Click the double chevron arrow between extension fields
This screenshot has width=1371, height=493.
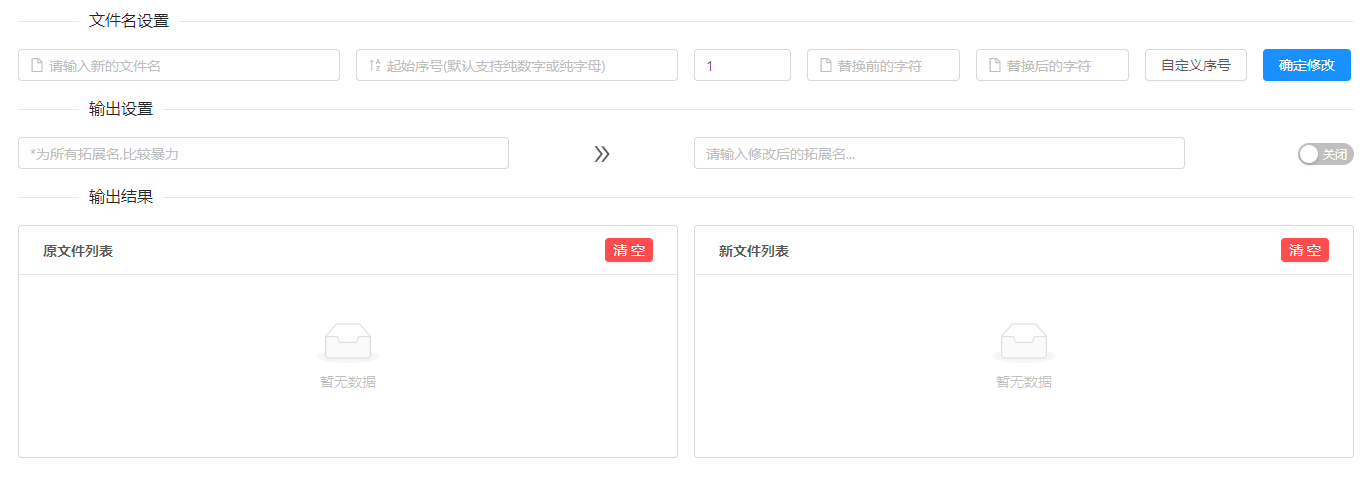click(601, 154)
